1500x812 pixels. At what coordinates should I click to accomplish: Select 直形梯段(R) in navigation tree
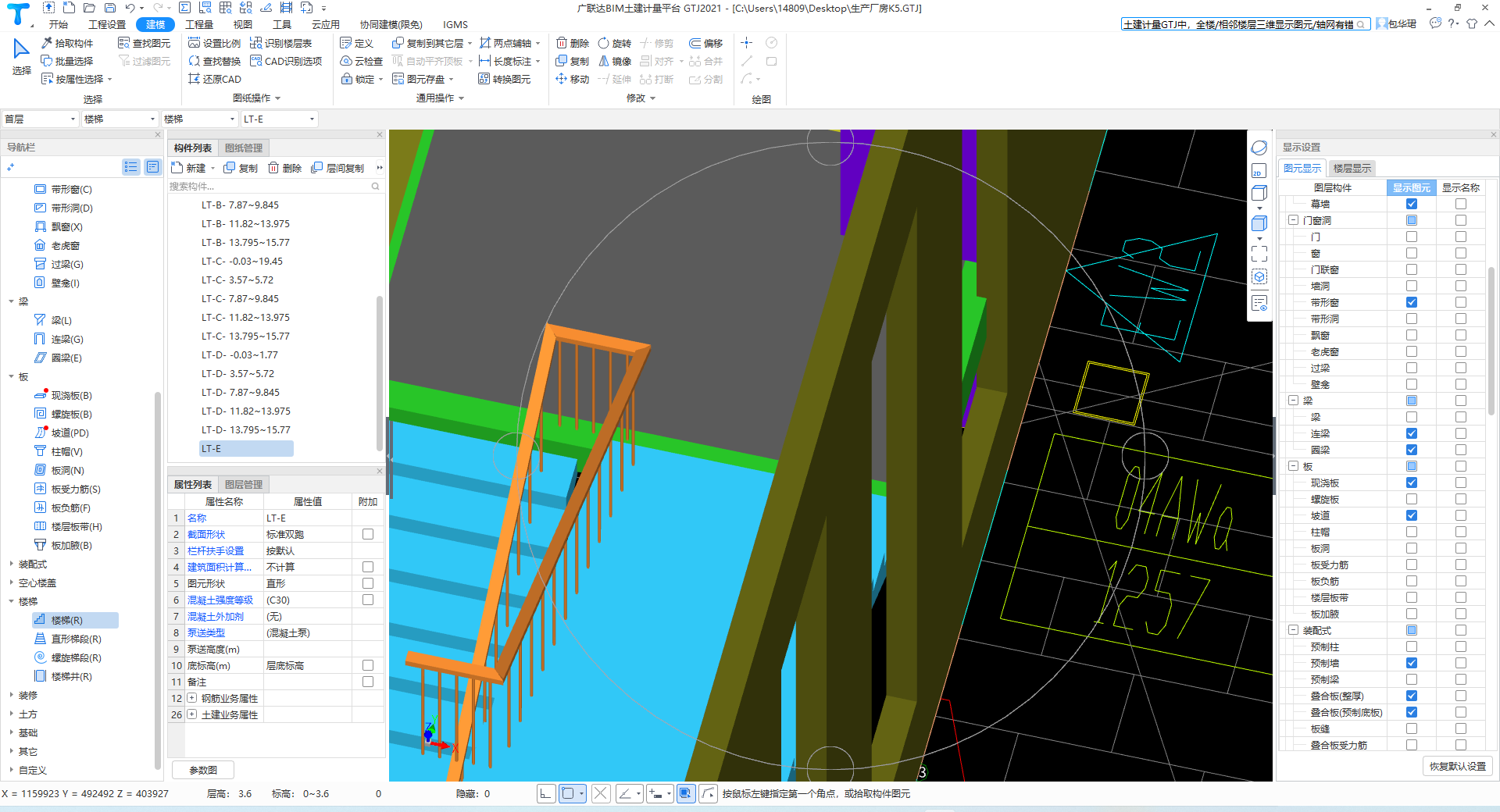(68, 639)
